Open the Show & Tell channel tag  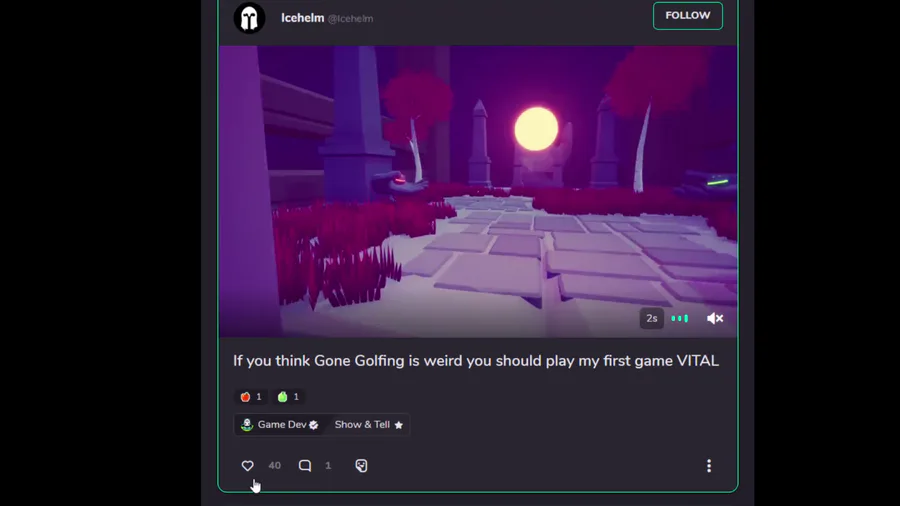[x=368, y=425]
